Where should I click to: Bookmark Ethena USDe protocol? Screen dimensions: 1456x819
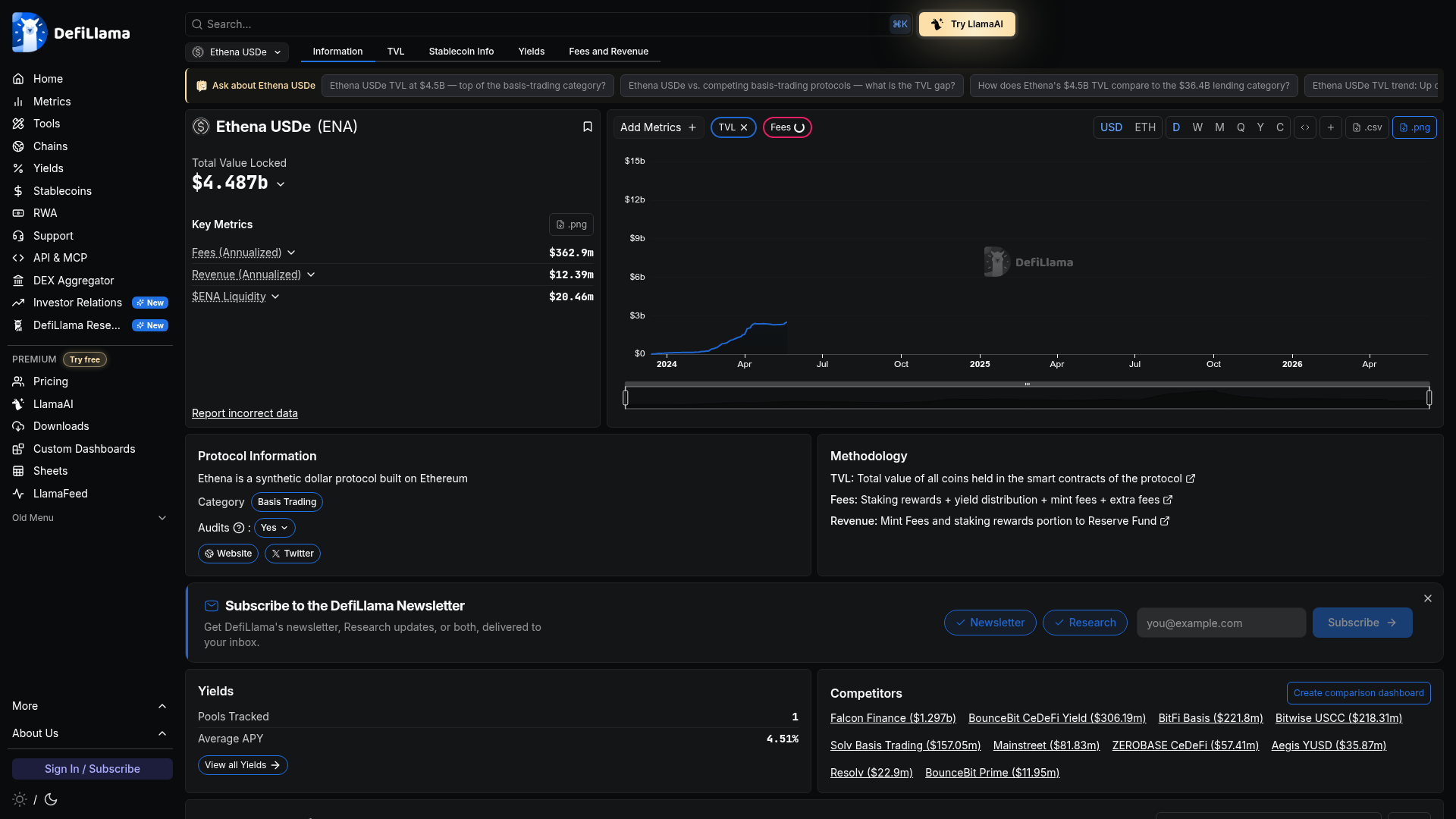[x=588, y=127]
